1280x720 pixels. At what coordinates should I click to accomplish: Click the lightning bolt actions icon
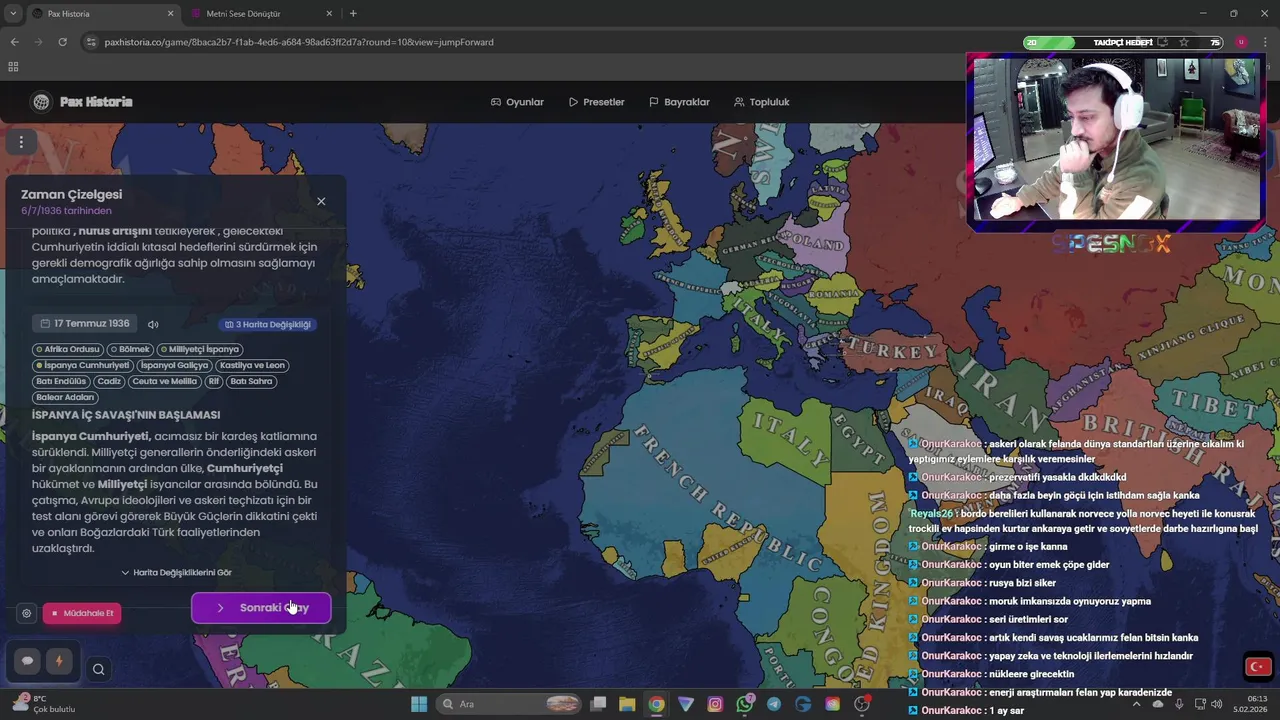click(58, 661)
